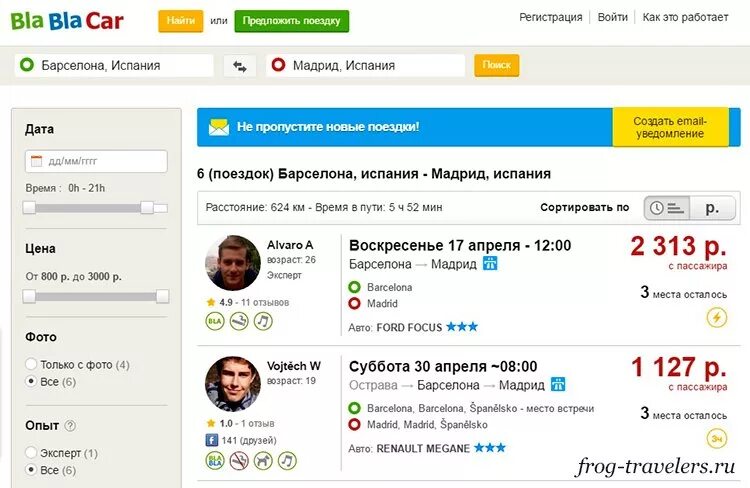Click the Войти link
This screenshot has height=488, width=750.
612,17
